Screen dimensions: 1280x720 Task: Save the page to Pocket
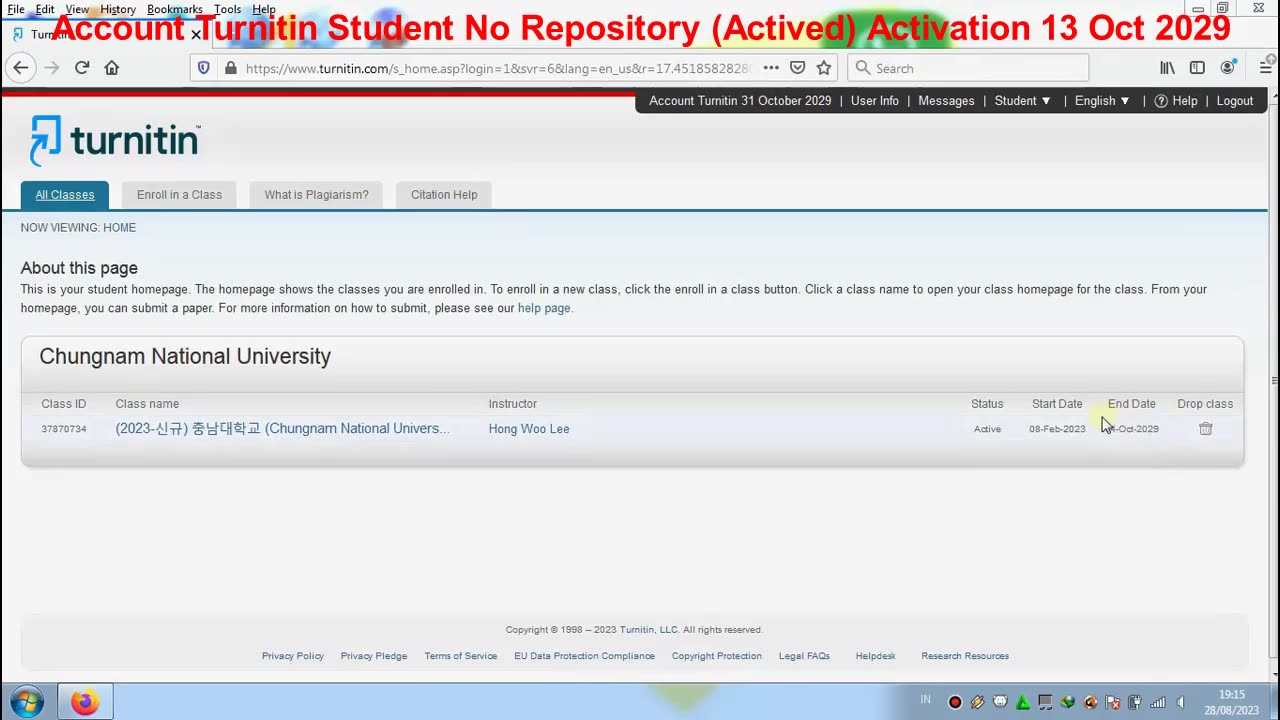pos(797,68)
